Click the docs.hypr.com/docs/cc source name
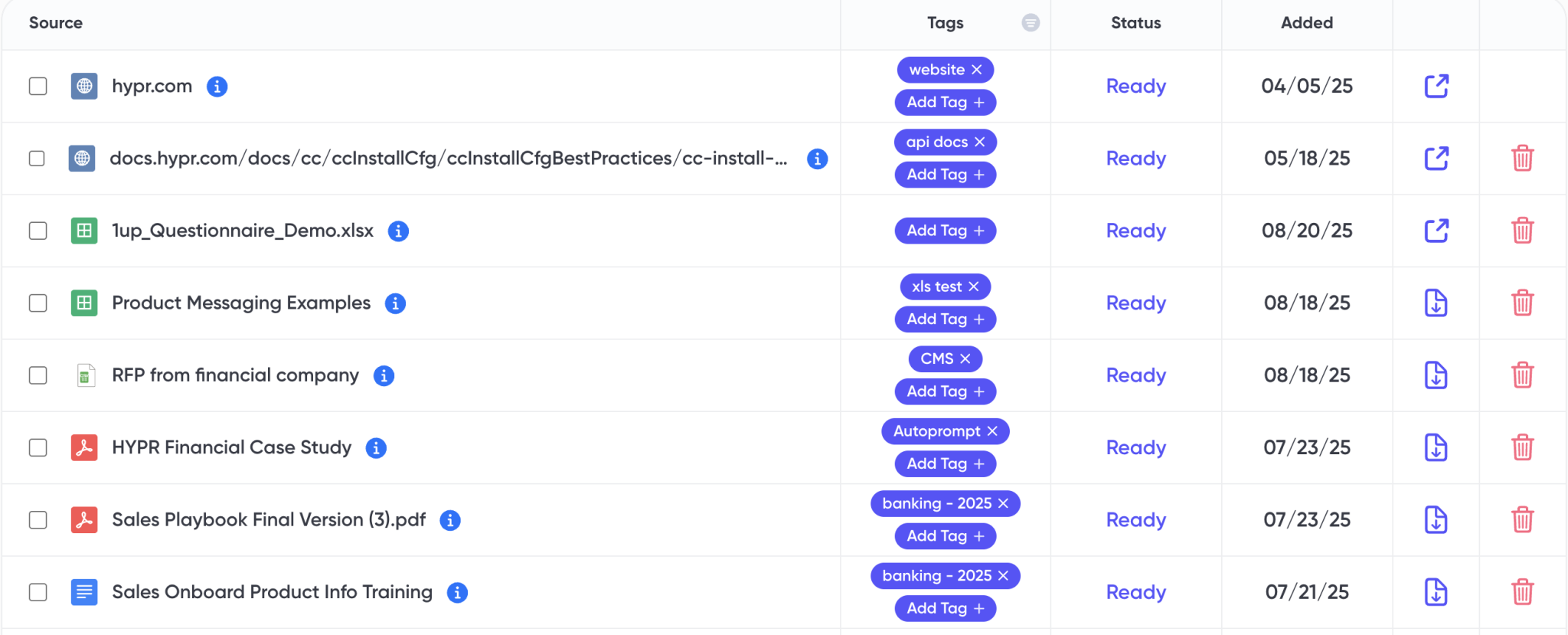 click(449, 159)
